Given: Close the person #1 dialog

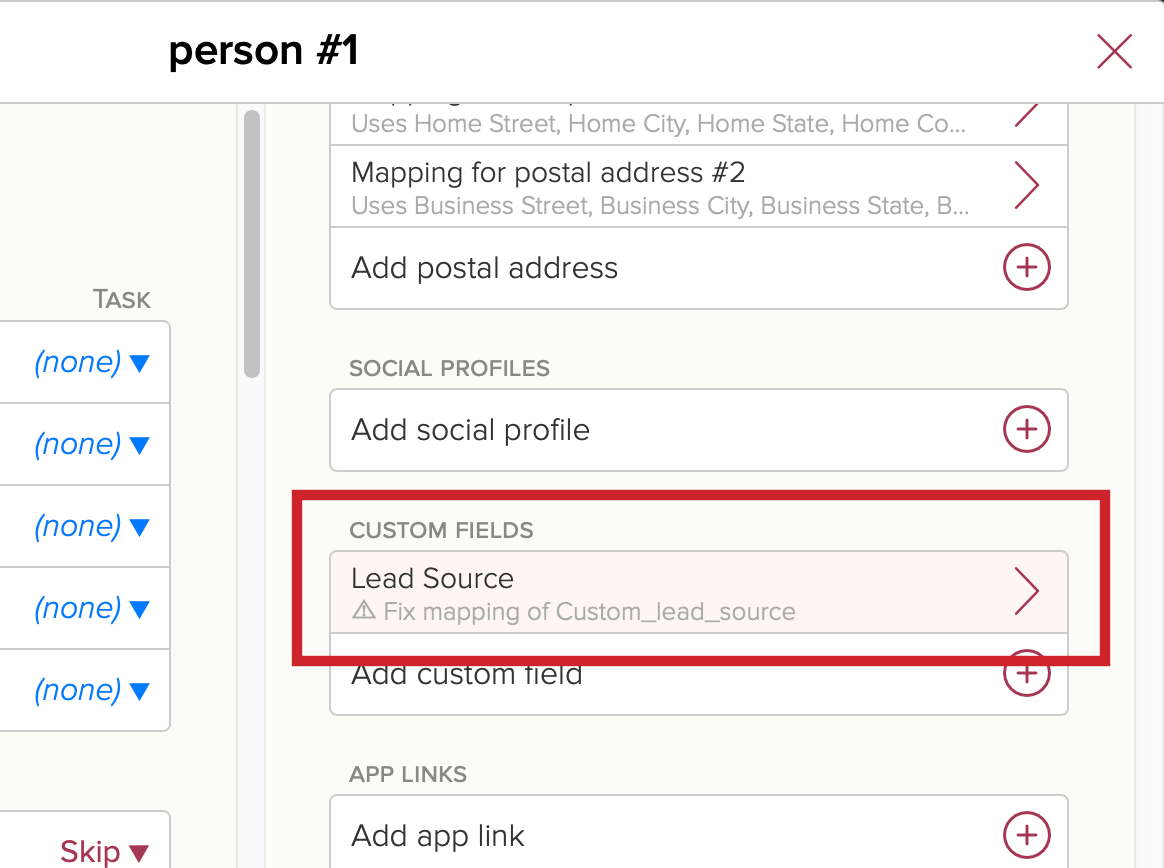Looking at the screenshot, I should tap(1114, 51).
